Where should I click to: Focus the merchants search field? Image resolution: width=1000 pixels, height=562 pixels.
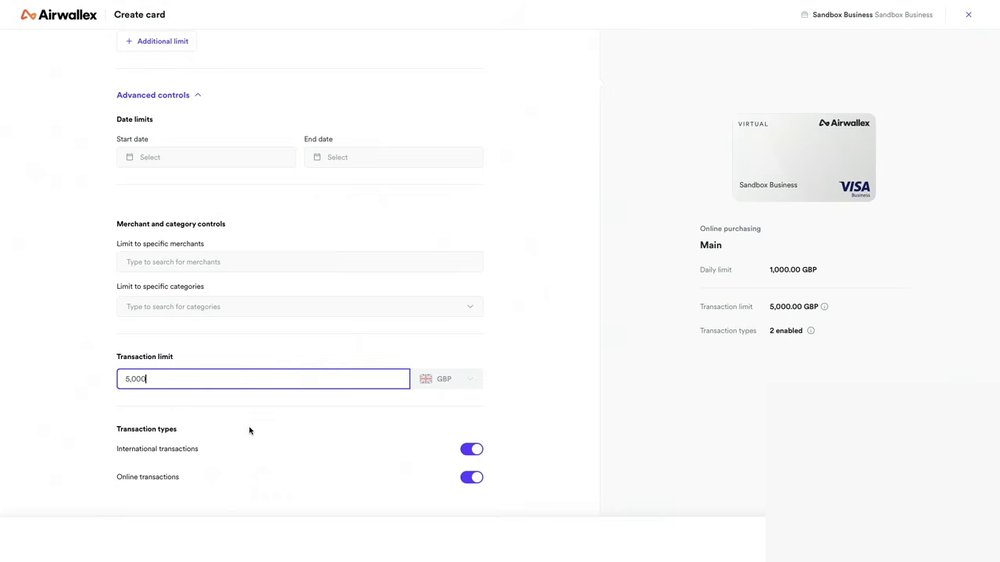point(300,262)
